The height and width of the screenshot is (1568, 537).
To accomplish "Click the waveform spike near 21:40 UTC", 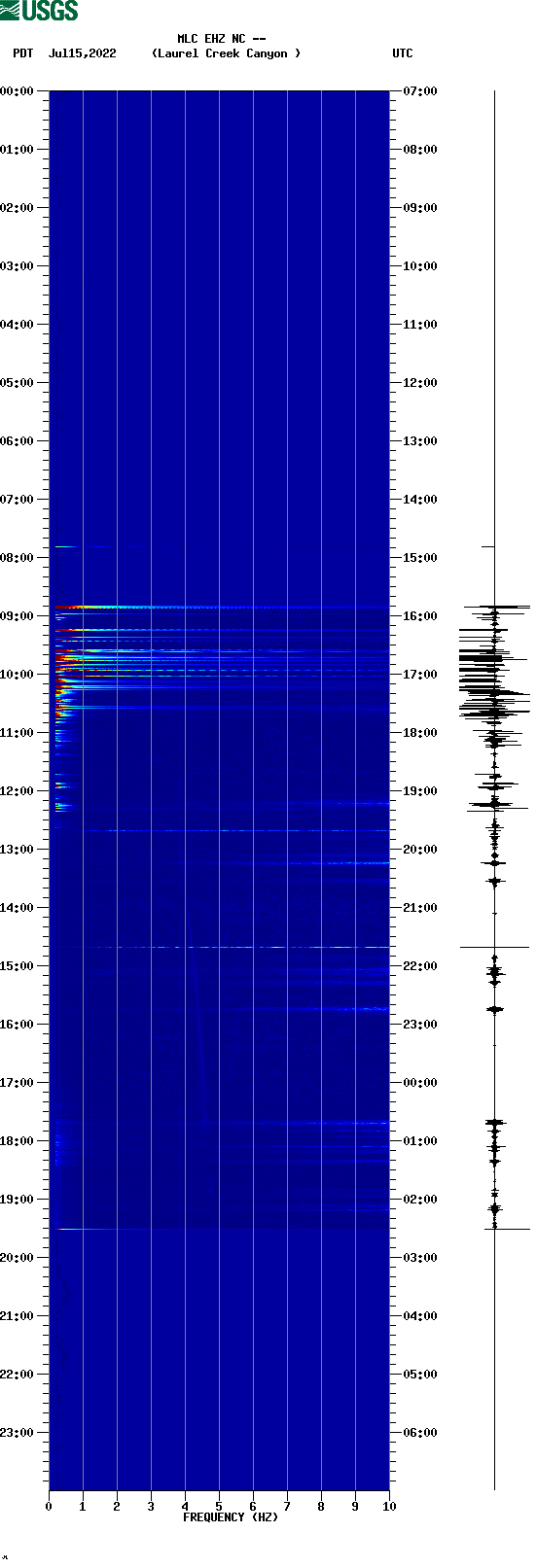I will click(494, 947).
